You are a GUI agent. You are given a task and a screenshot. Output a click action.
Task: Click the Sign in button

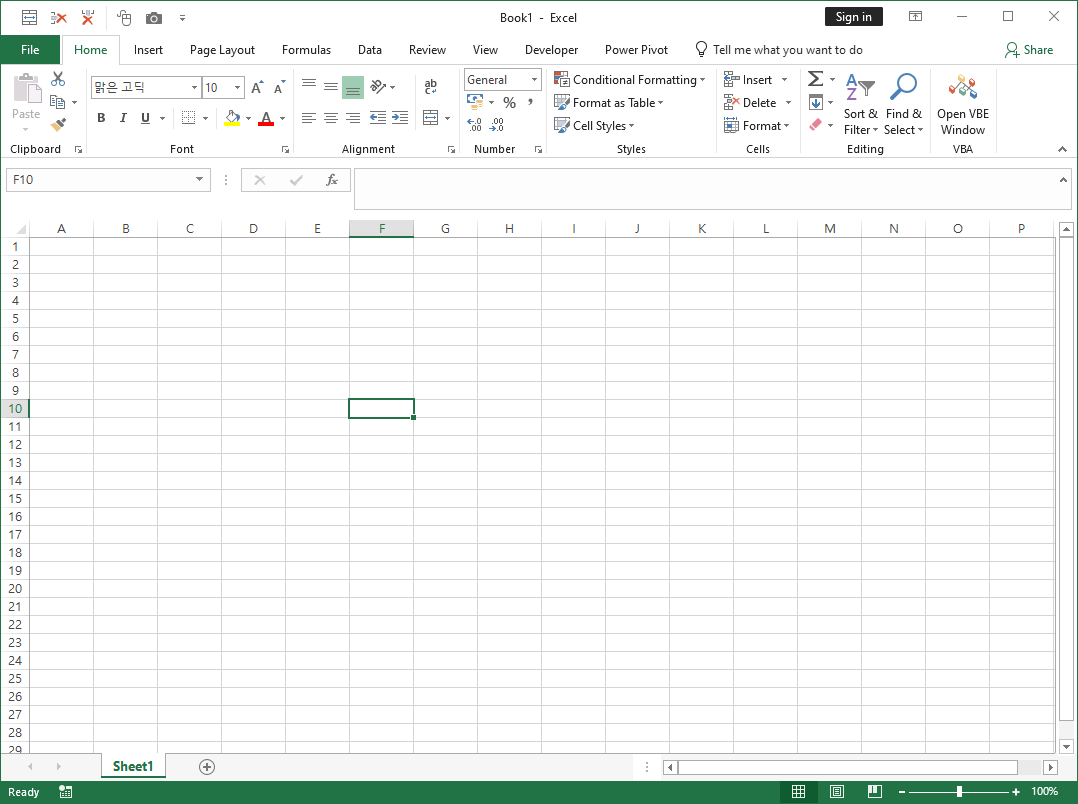[x=853, y=17]
